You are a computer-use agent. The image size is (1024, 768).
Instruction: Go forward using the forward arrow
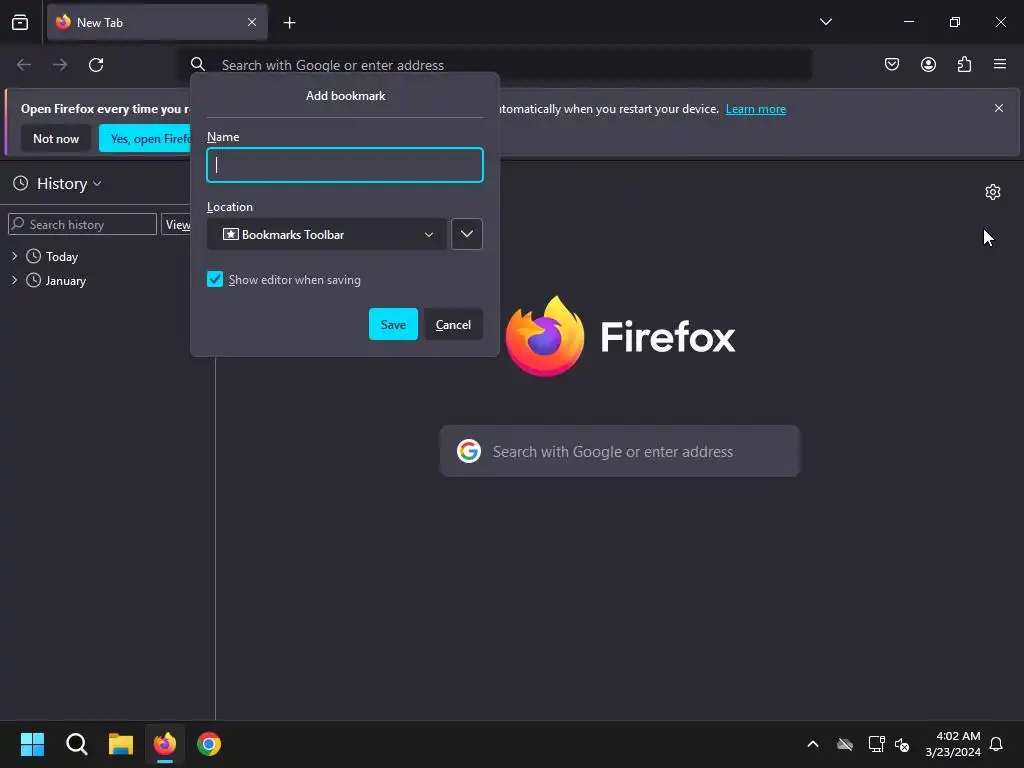[60, 65]
